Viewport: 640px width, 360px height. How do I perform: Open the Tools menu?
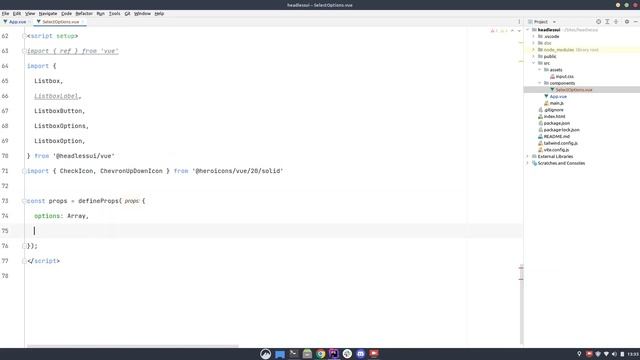(114, 13)
